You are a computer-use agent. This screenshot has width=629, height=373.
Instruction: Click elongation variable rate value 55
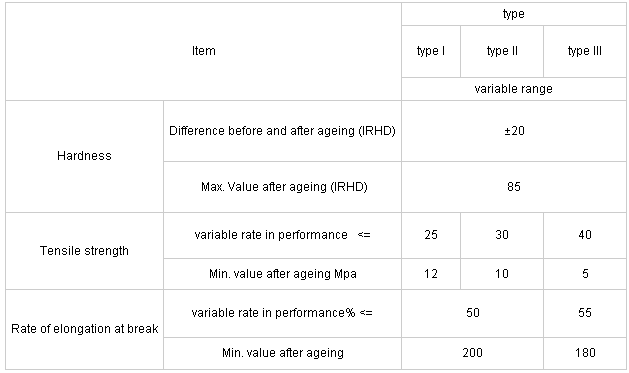pos(584,313)
